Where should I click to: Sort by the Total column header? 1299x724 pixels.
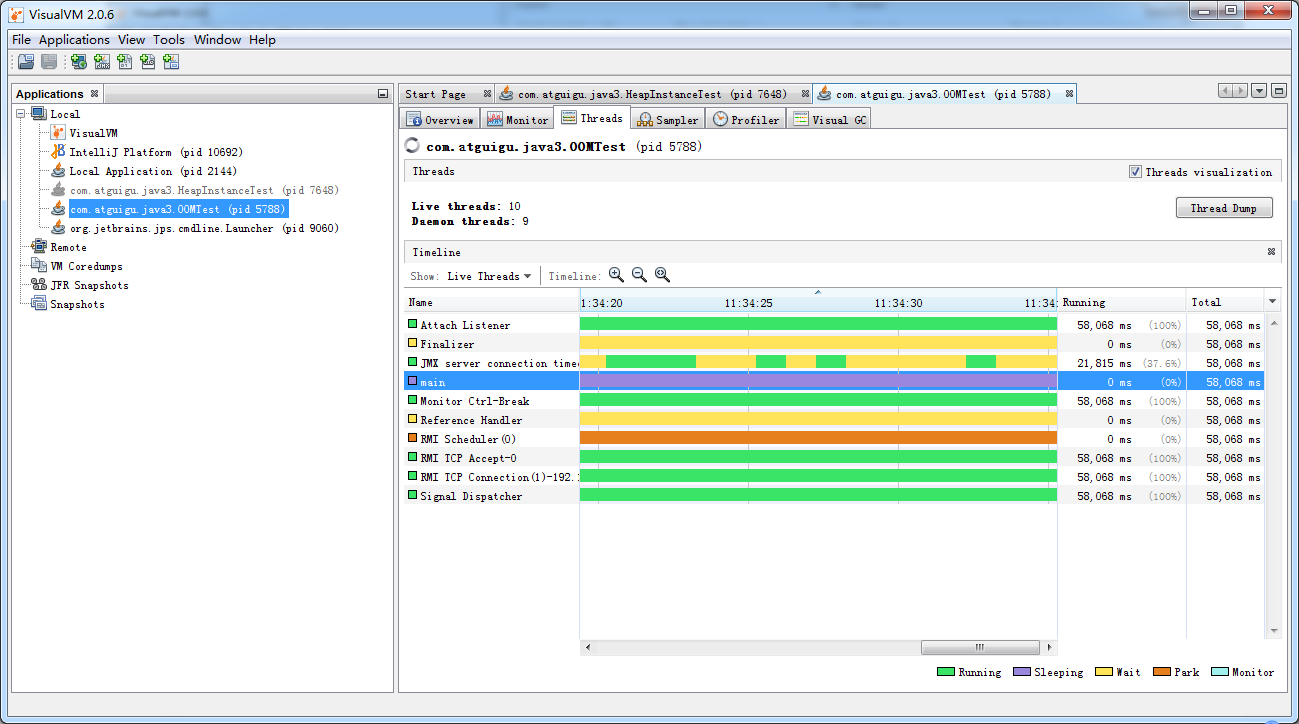1225,302
